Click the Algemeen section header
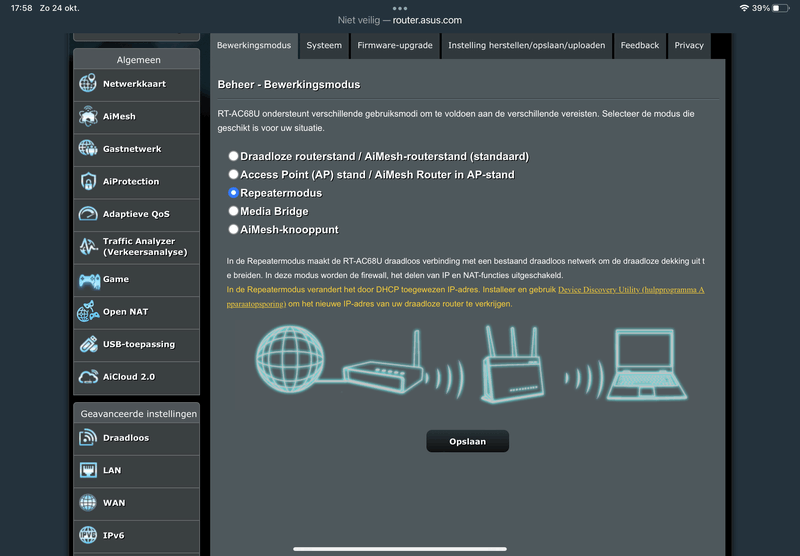This screenshot has height=556, width=800. tap(137, 59)
